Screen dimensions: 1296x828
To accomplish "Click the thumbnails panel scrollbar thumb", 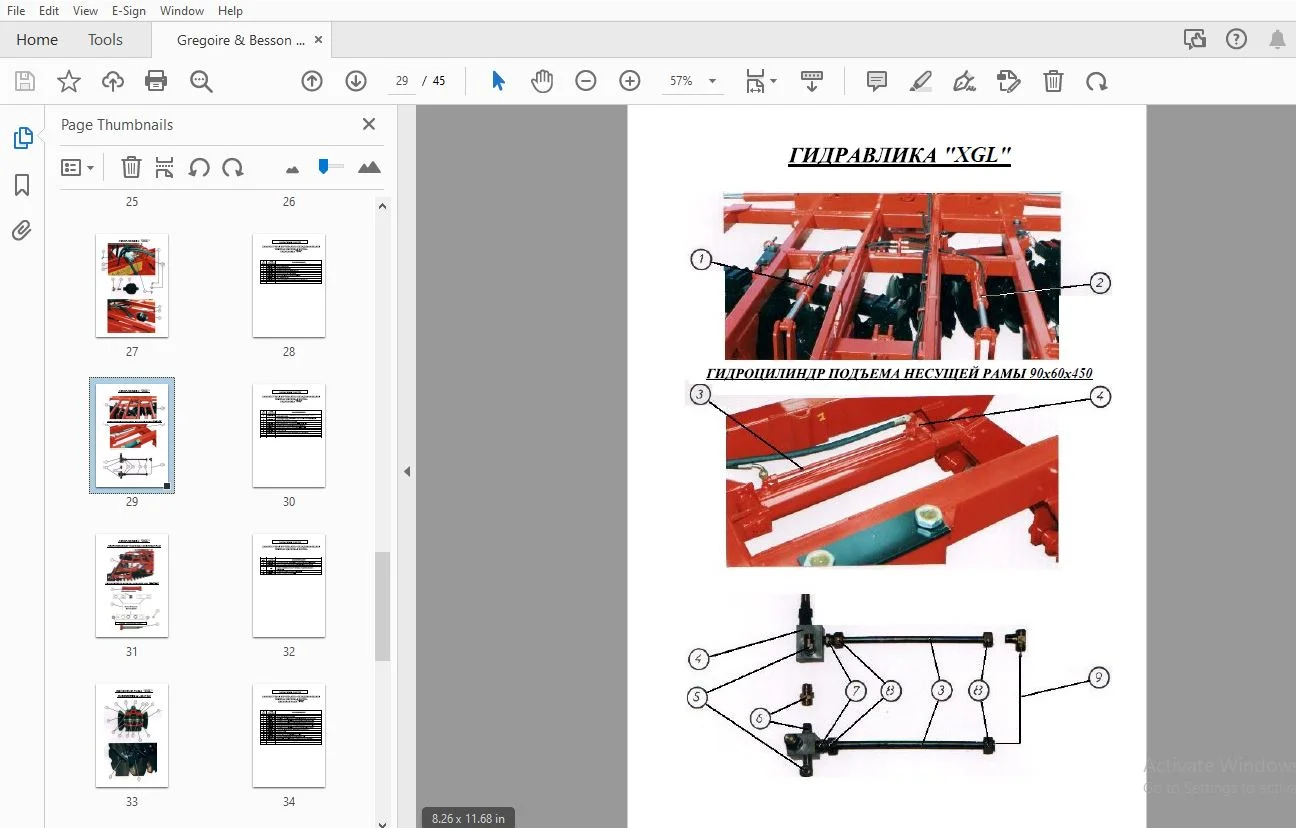I will [382, 606].
